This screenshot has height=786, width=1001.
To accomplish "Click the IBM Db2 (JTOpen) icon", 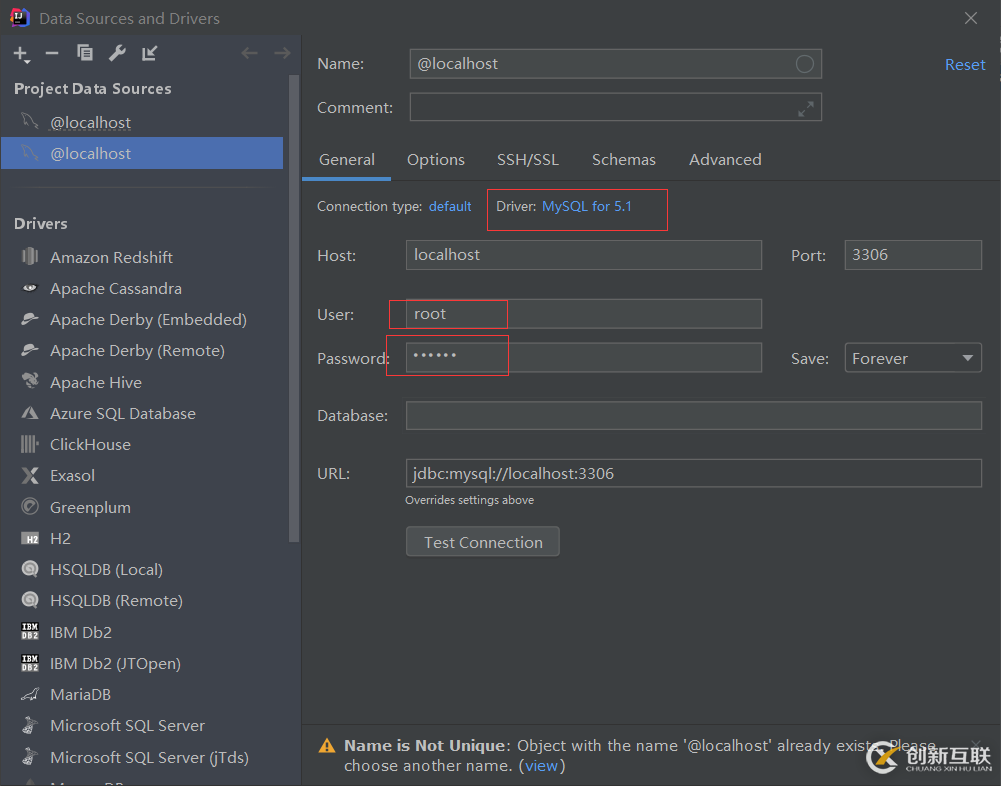I will (30, 663).
